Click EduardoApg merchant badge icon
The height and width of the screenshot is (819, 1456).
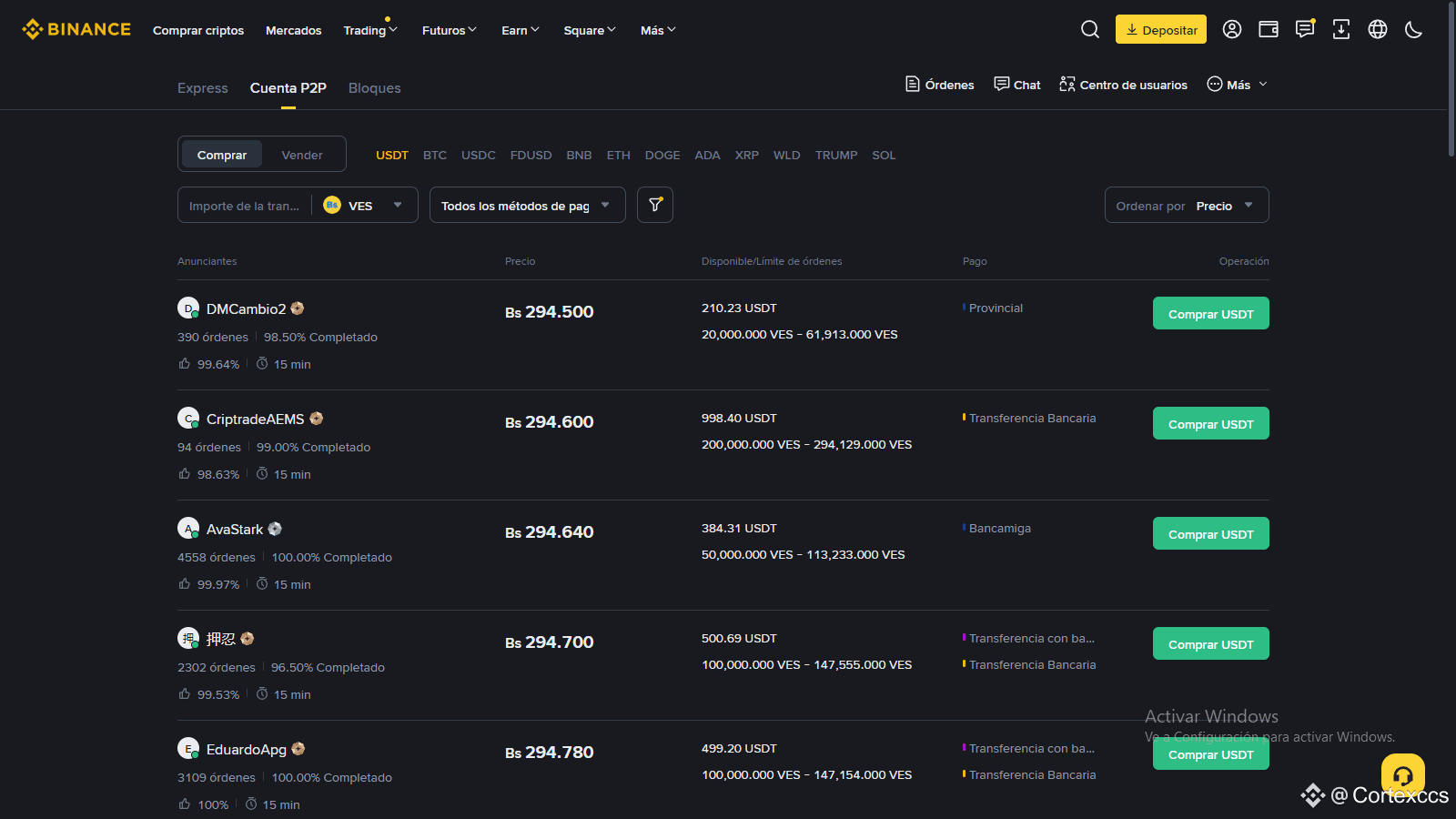298,749
